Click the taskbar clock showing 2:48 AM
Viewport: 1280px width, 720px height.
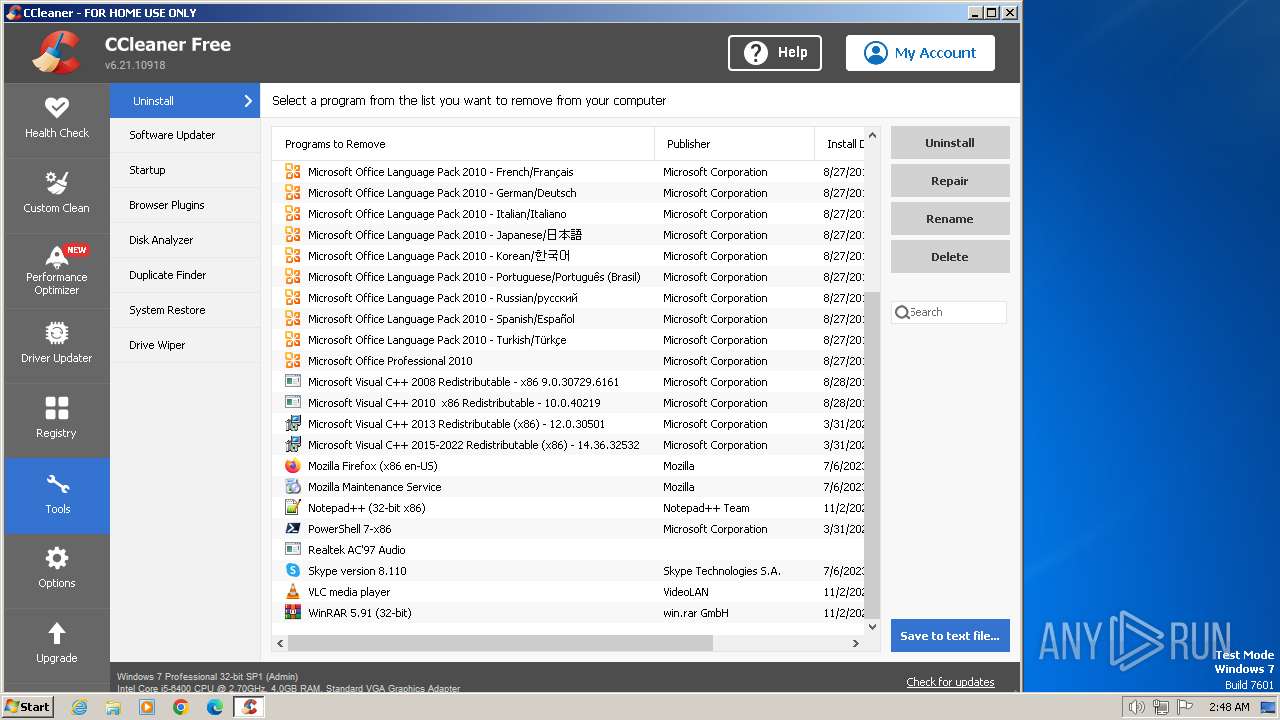point(1228,707)
